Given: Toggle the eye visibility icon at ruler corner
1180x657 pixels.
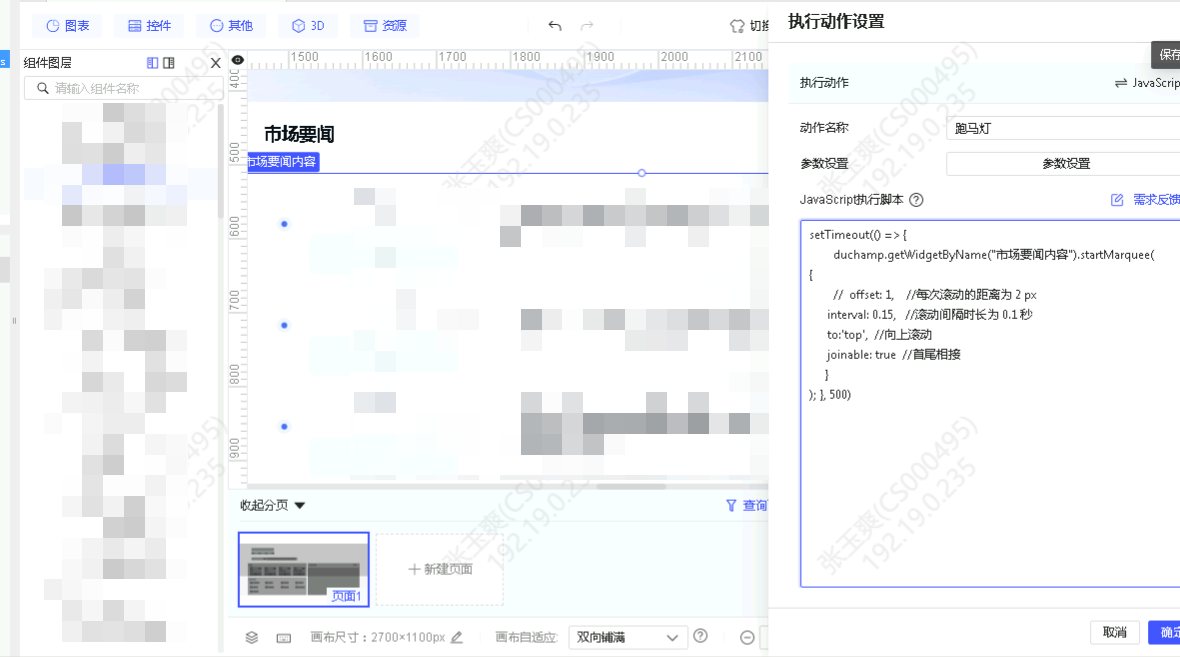Looking at the screenshot, I should 237,60.
